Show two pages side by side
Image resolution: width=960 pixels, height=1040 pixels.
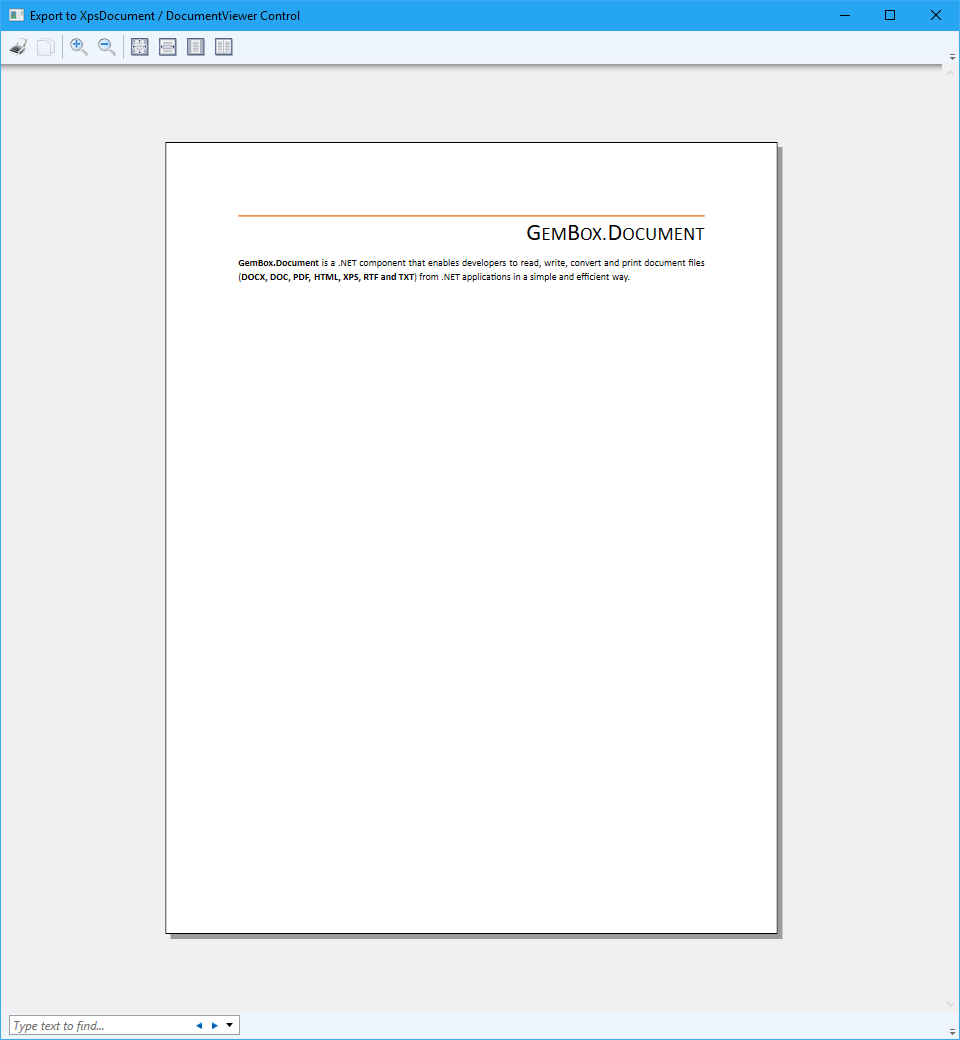point(224,47)
